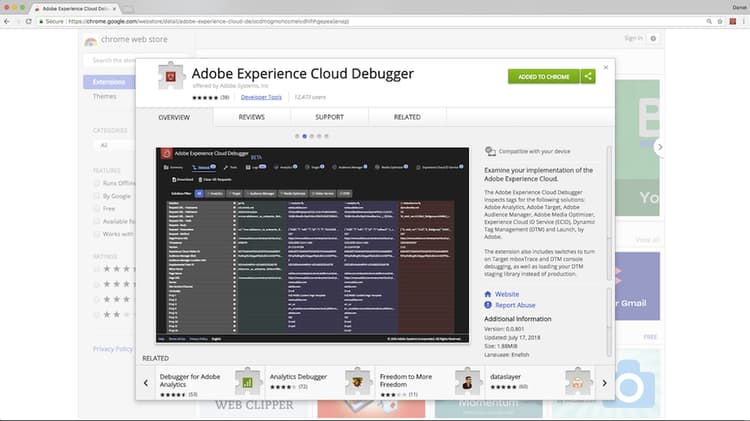Bookmark the page with the star icon
The image size is (750, 421).
coord(720,21)
